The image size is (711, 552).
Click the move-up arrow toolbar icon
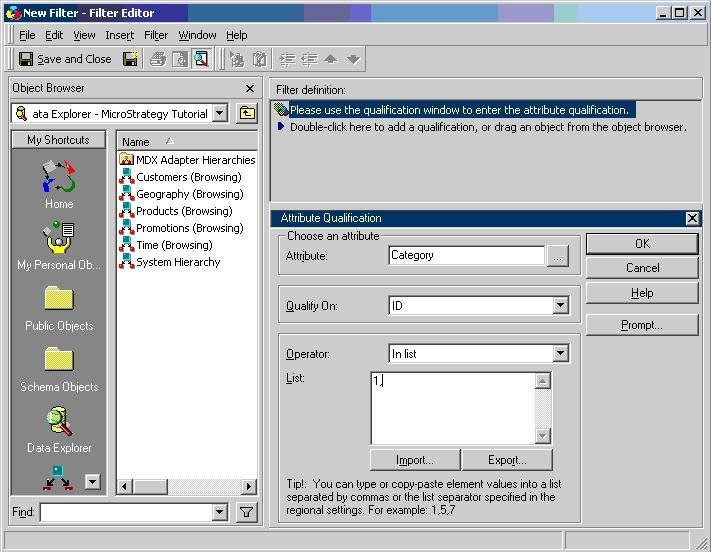pyautogui.click(x=331, y=59)
